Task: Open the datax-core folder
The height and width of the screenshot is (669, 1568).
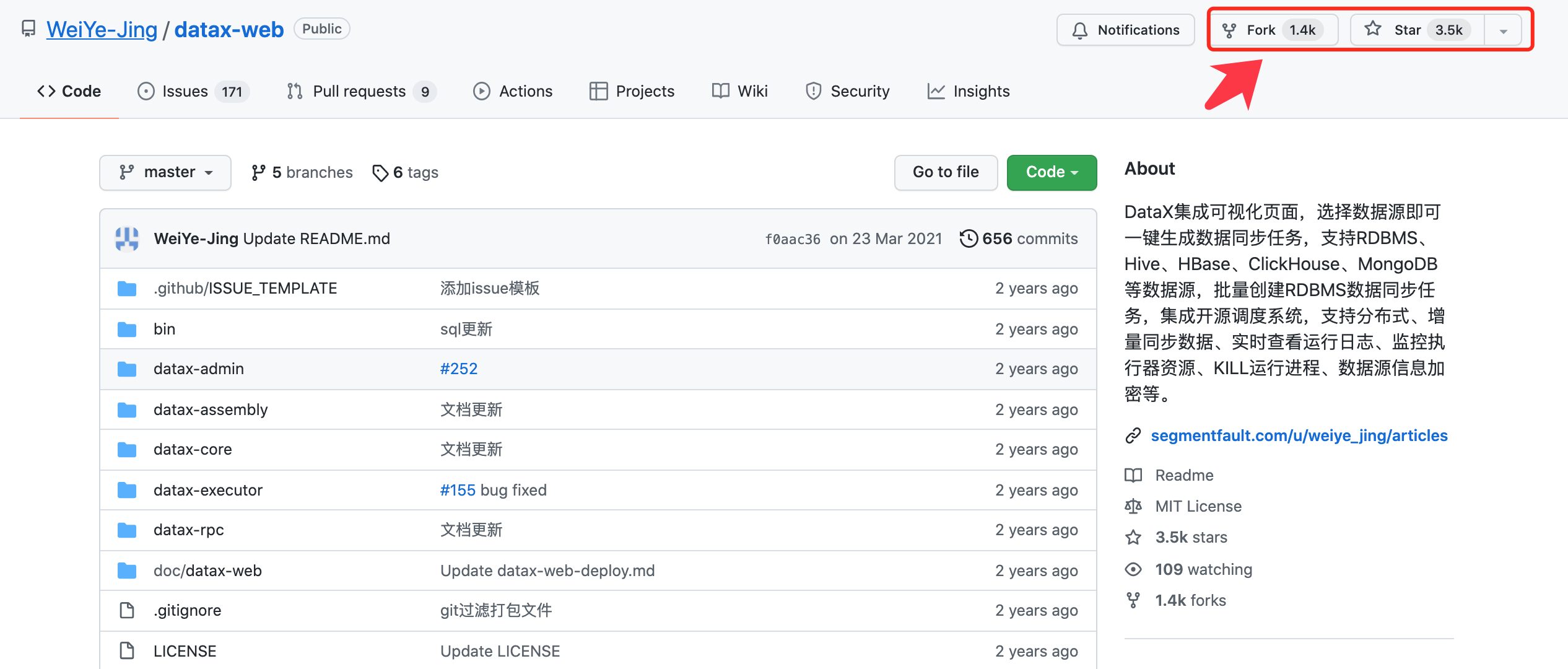Action: tap(193, 449)
